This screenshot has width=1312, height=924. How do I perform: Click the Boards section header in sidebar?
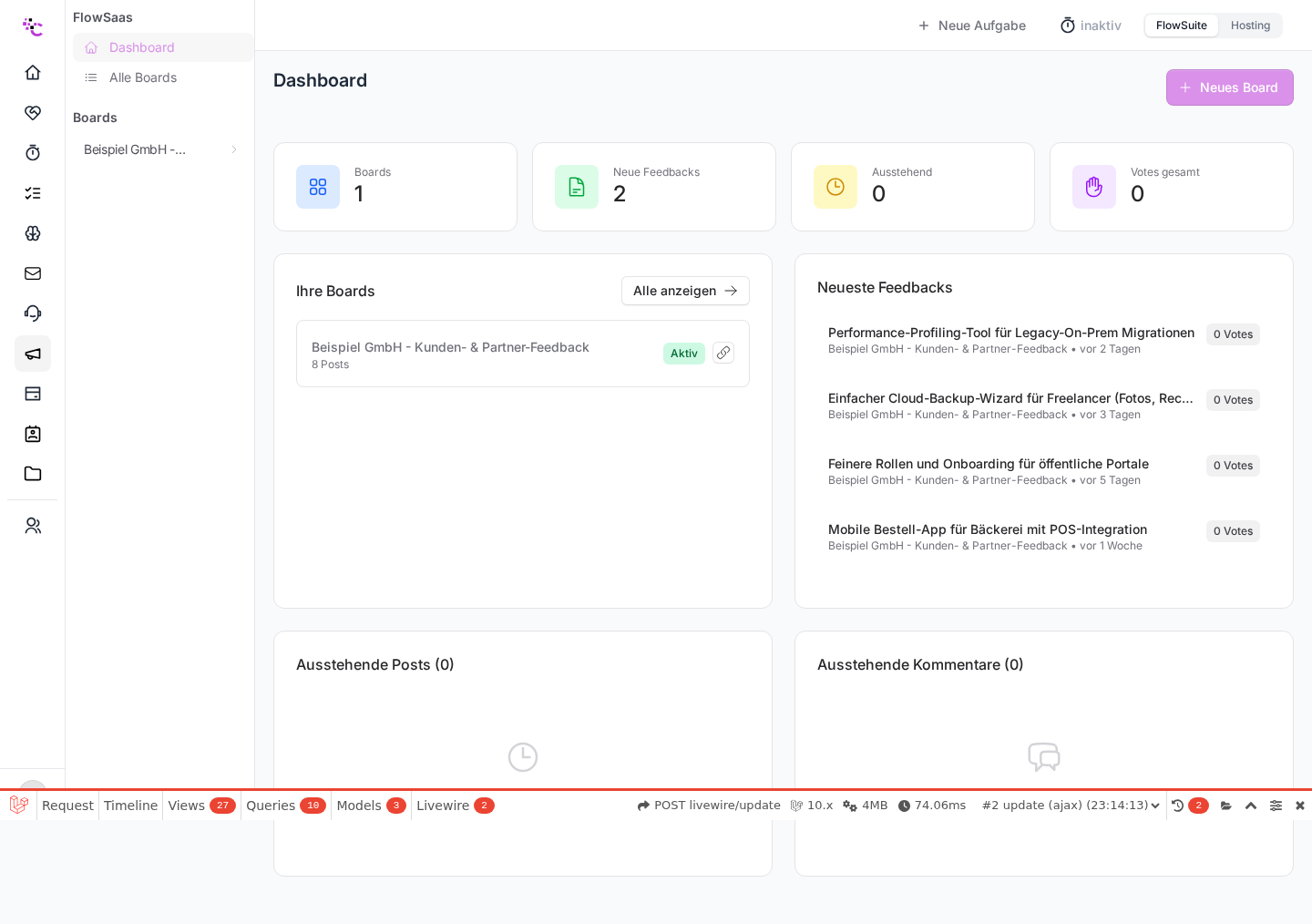tap(95, 118)
